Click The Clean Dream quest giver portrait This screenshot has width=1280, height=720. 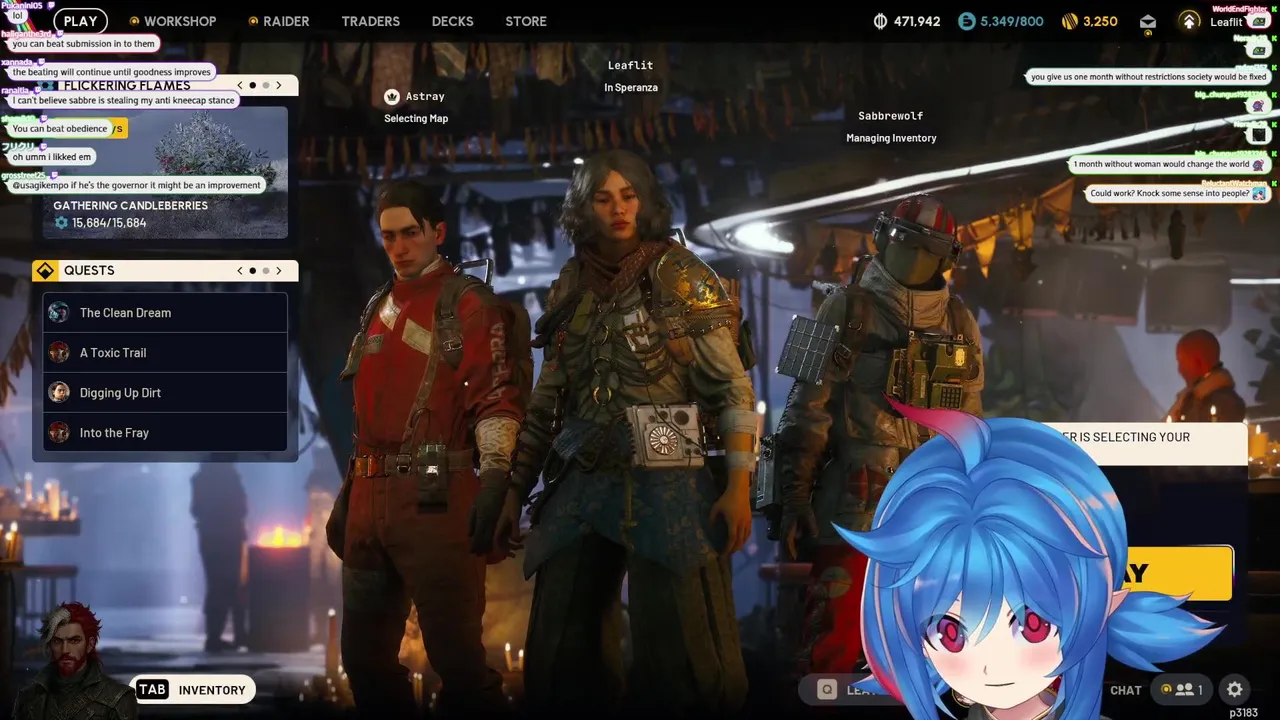pyautogui.click(x=59, y=312)
